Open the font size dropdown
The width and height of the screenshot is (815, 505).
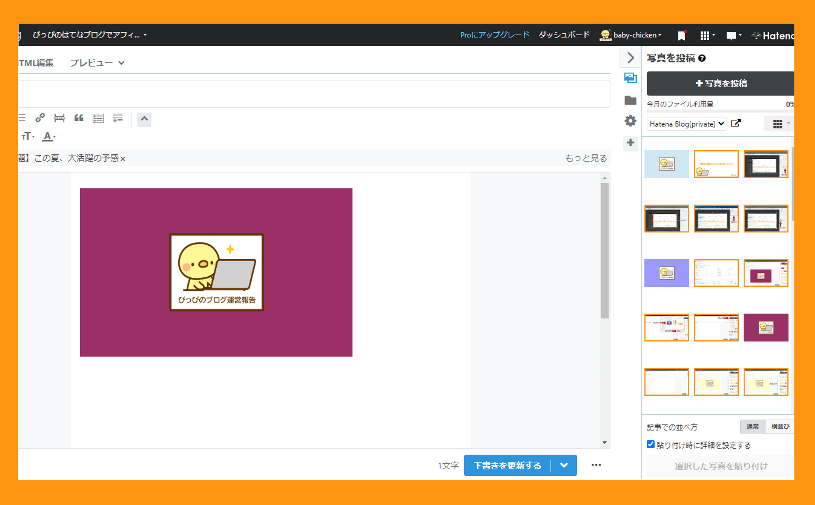pos(28,136)
